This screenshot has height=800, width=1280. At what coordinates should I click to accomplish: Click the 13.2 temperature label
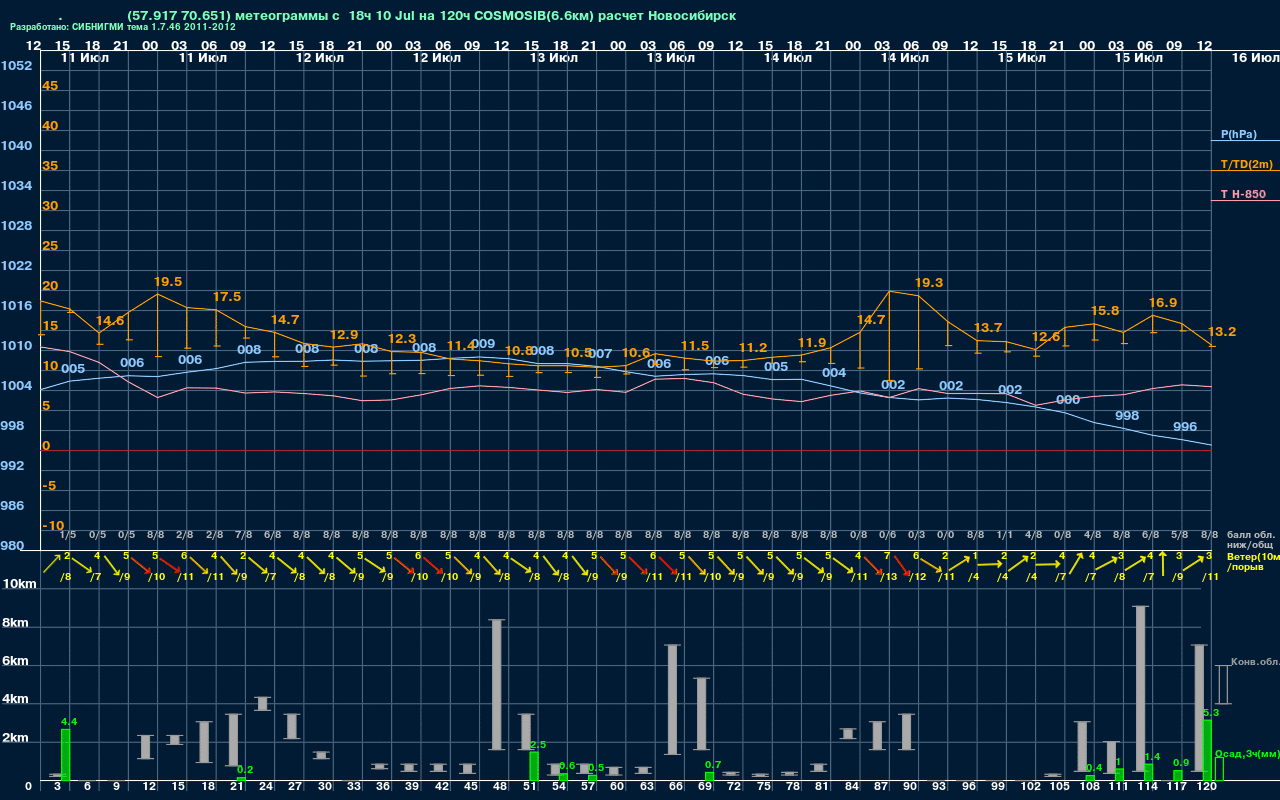point(1222,332)
